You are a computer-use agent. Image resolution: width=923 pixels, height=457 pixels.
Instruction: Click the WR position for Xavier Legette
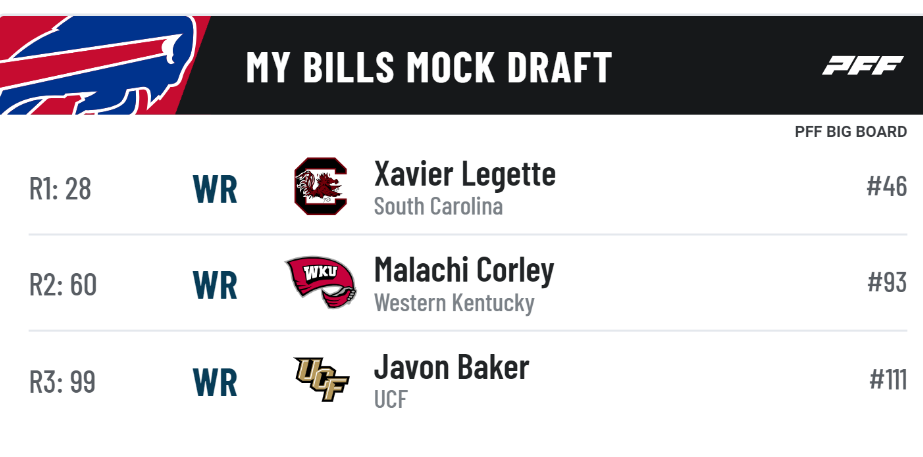(215, 190)
